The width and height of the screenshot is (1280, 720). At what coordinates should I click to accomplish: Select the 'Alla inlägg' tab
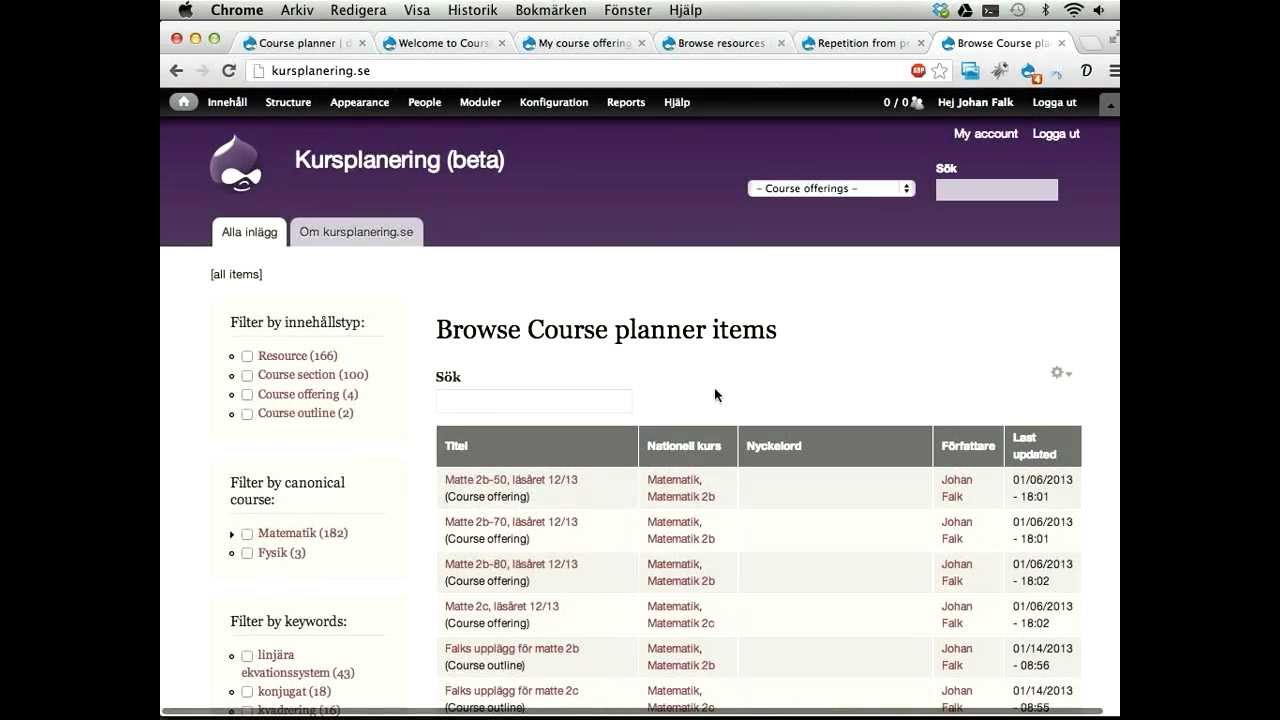click(x=249, y=232)
